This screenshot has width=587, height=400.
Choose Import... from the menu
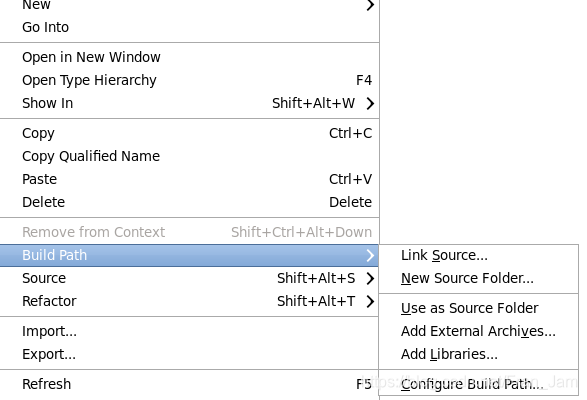tap(189, 331)
